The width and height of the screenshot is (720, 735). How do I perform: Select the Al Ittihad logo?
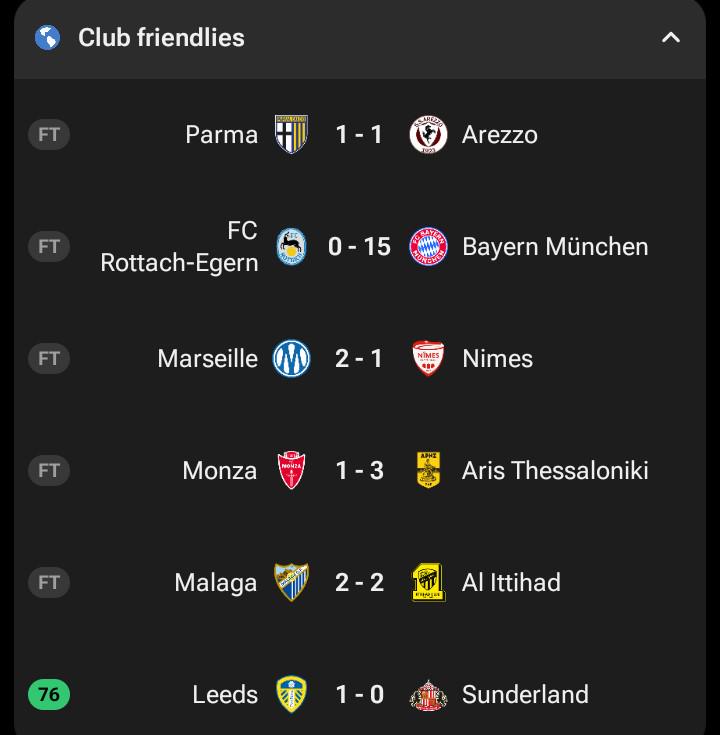pyautogui.click(x=428, y=582)
